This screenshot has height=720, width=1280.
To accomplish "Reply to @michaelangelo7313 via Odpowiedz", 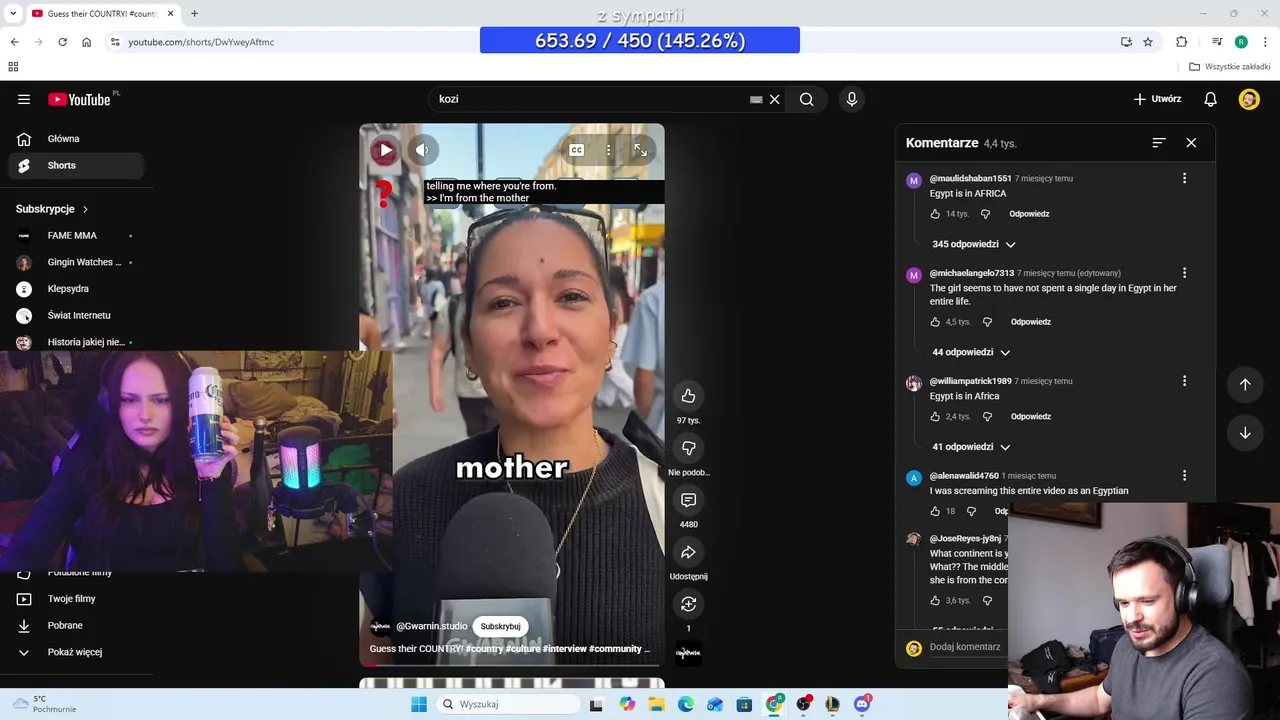I will click(1030, 322).
